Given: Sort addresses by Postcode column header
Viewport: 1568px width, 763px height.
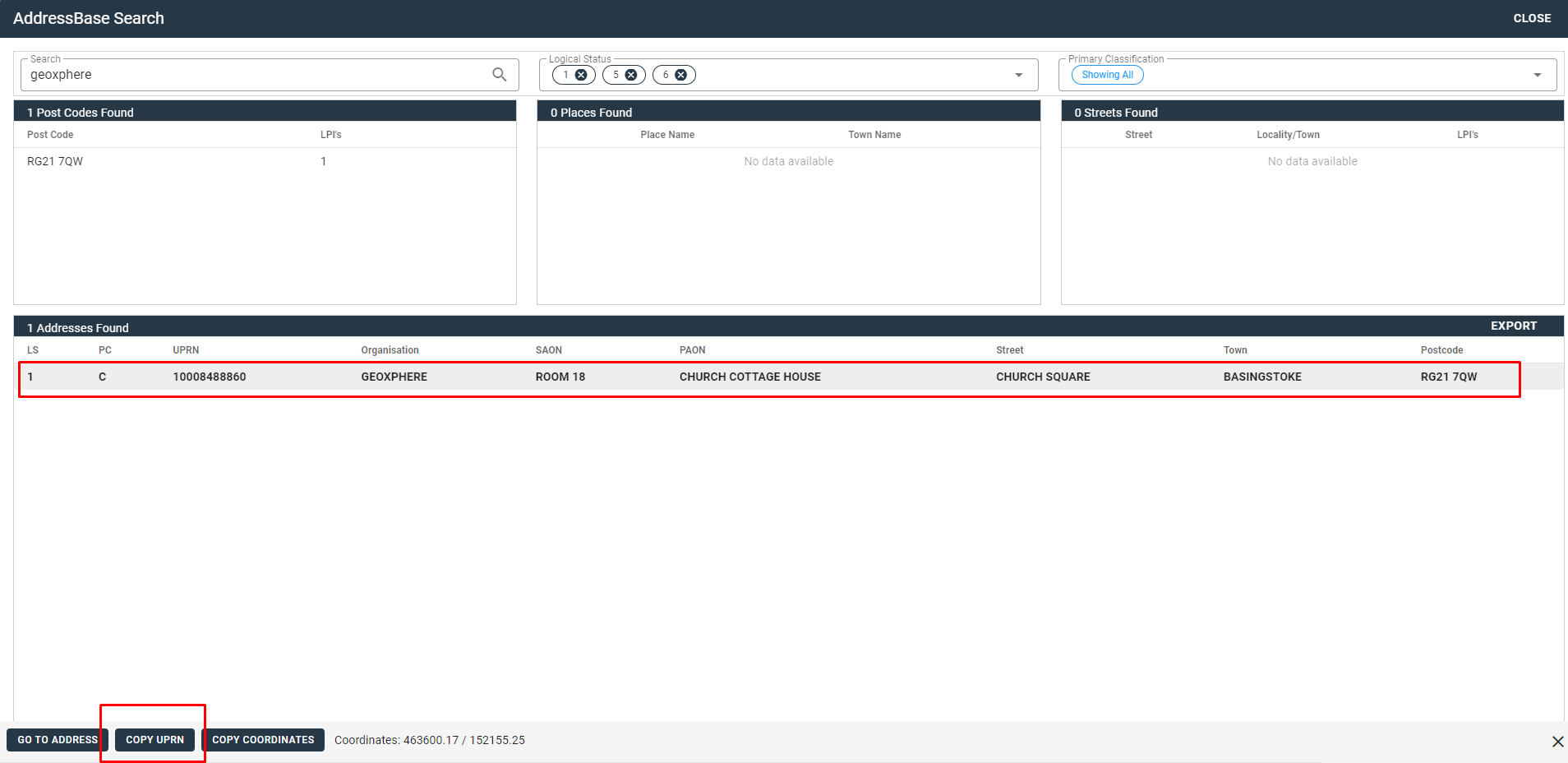Looking at the screenshot, I should (x=1442, y=350).
